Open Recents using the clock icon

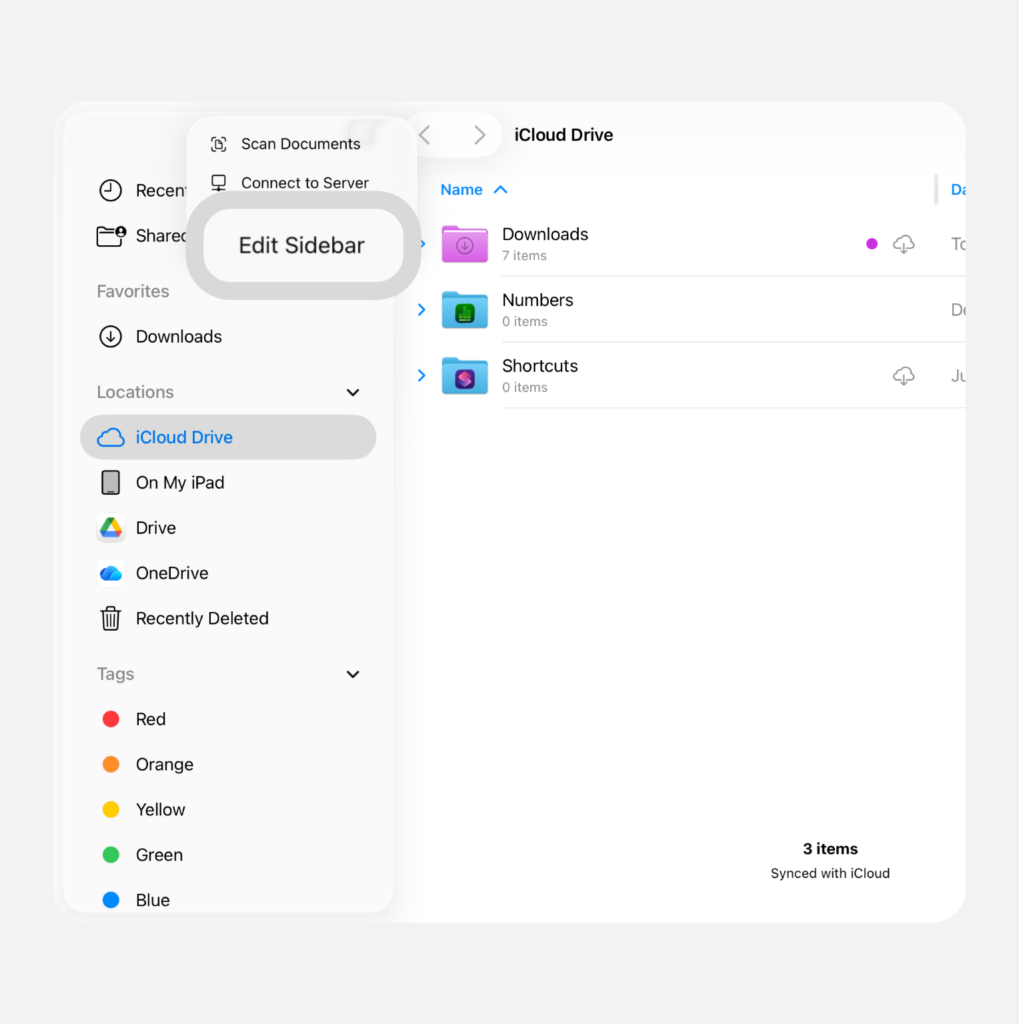[x=110, y=190]
